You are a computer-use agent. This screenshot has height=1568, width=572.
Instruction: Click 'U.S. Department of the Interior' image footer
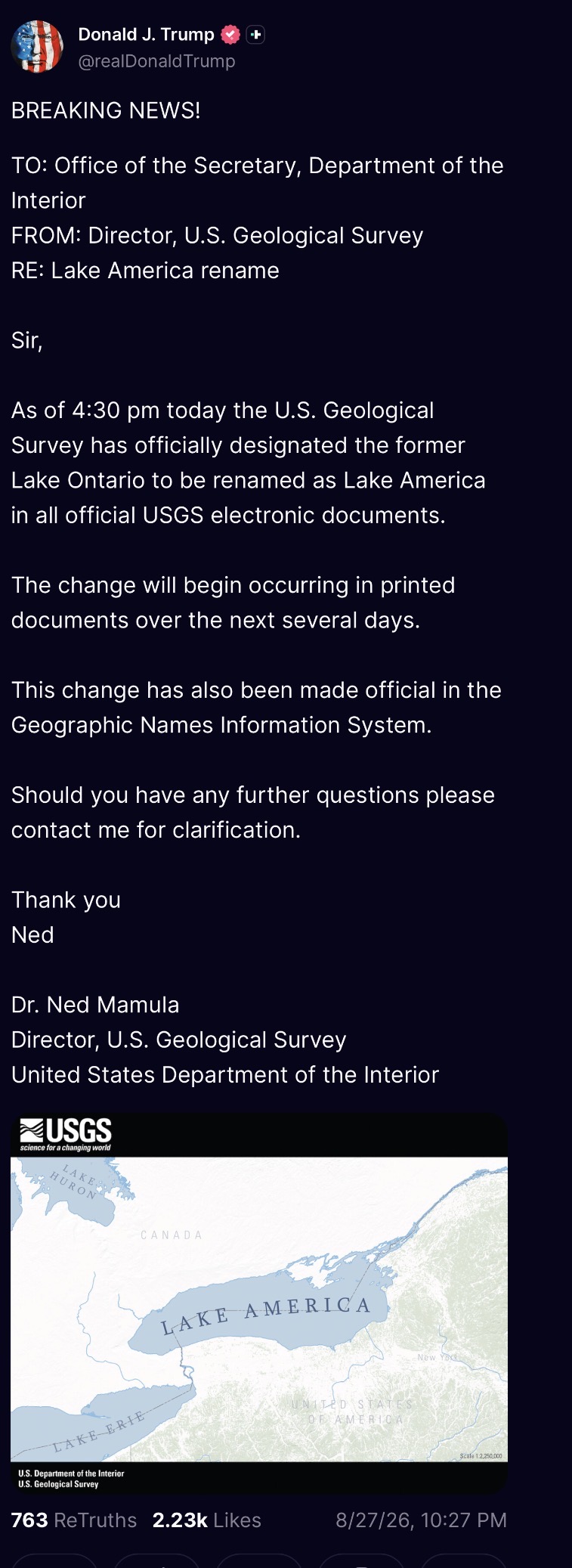click(71, 1473)
